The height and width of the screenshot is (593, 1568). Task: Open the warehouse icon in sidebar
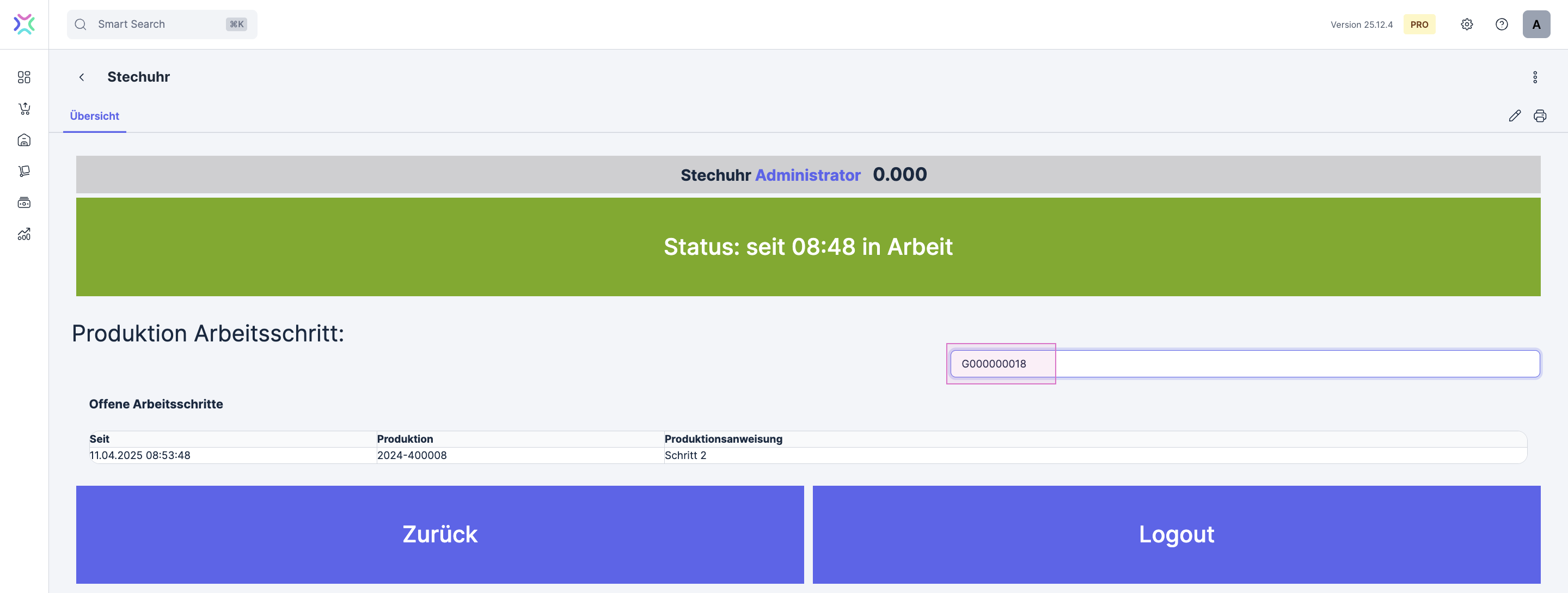point(24,140)
